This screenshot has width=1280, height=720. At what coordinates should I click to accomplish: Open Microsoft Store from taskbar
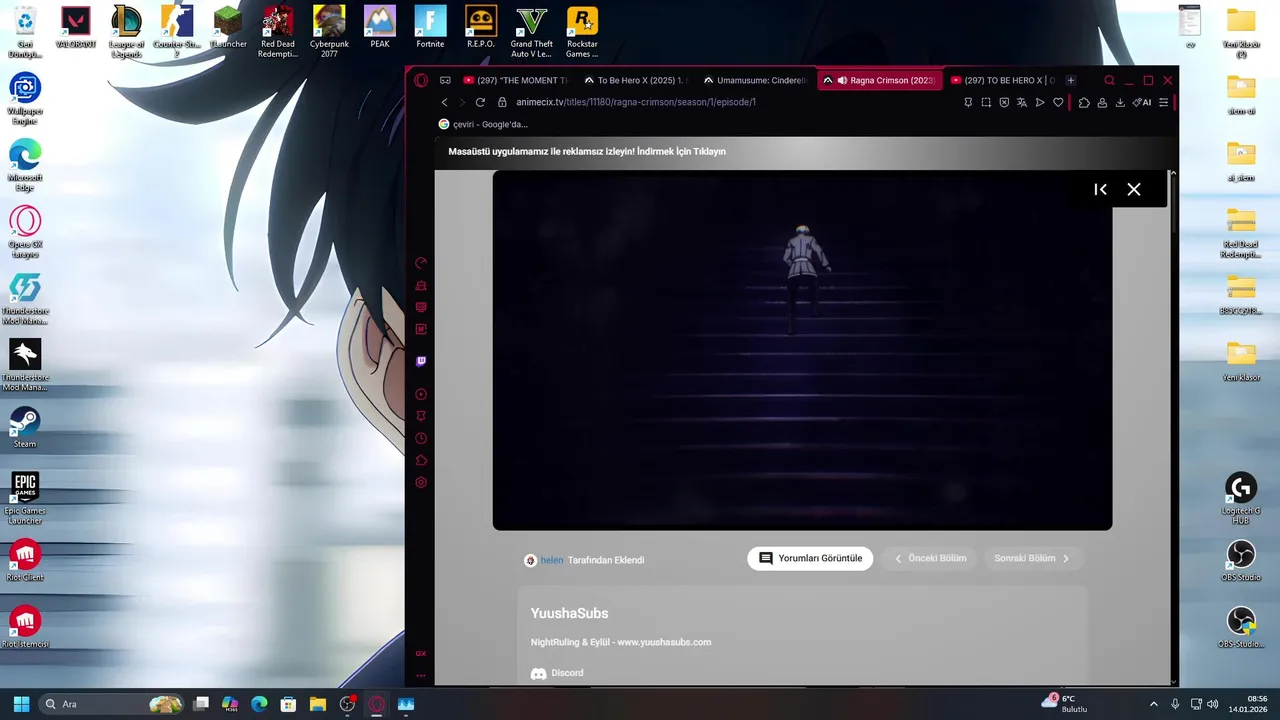point(289,704)
